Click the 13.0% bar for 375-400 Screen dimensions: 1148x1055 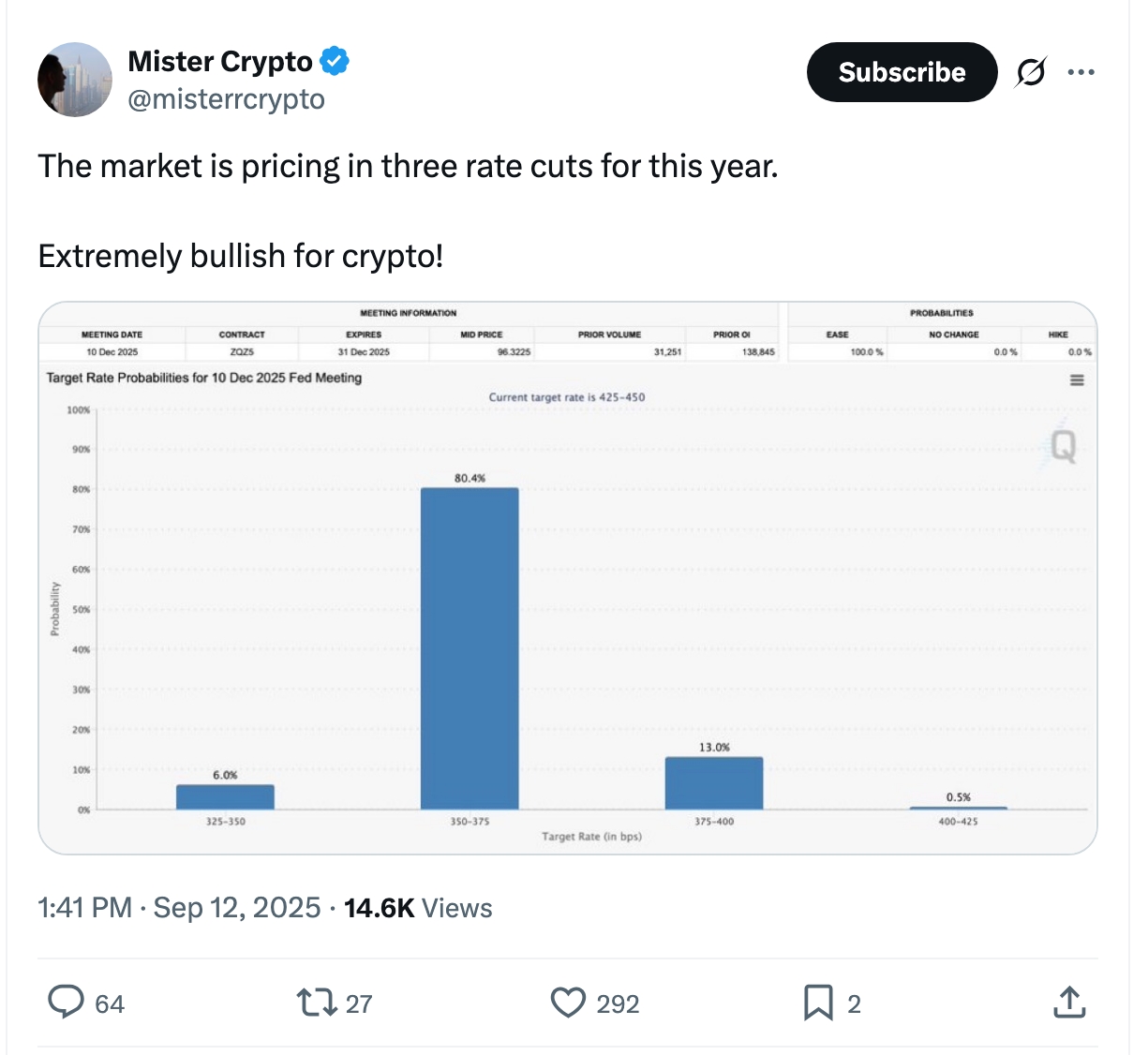coord(714,783)
